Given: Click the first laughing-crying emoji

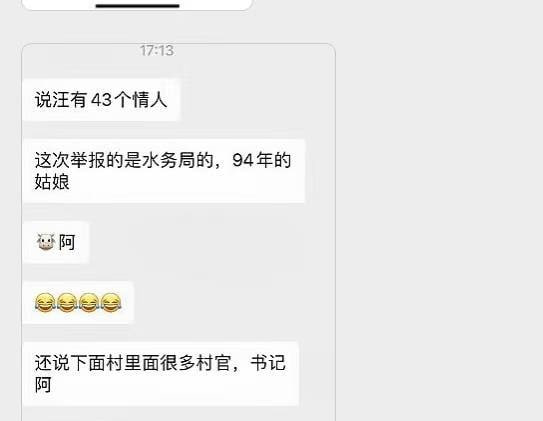Looking at the screenshot, I should click(45, 303).
